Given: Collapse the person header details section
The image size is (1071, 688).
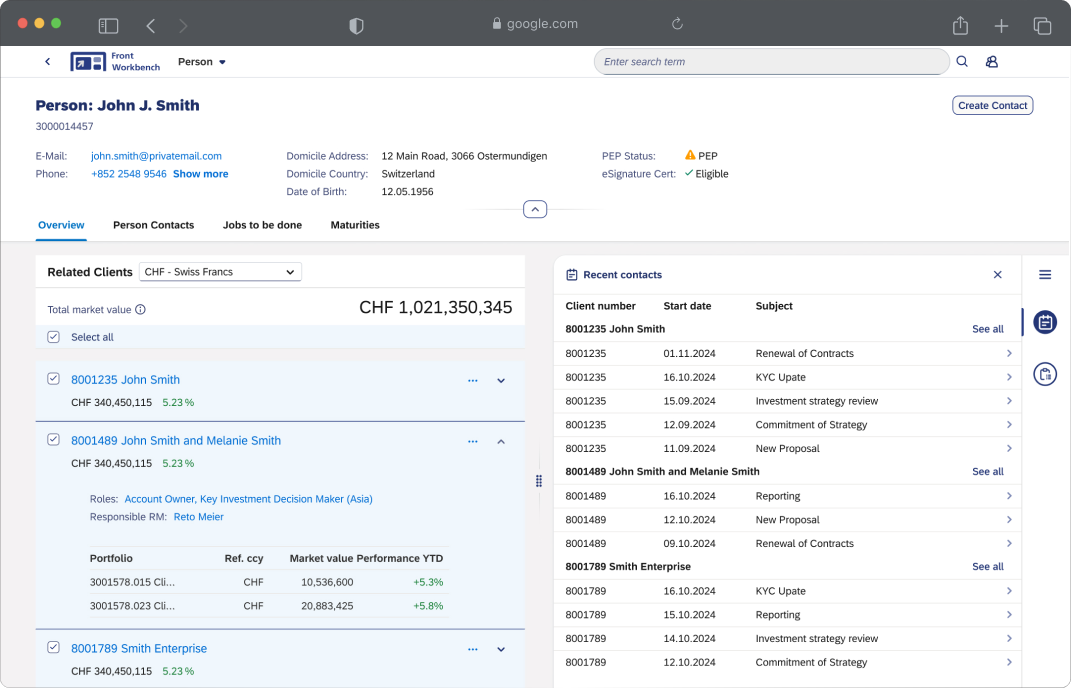Looking at the screenshot, I should tap(535, 210).
